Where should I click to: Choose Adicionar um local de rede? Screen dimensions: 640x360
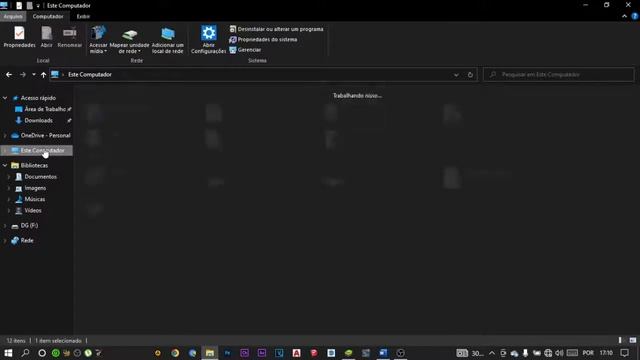coord(167,40)
